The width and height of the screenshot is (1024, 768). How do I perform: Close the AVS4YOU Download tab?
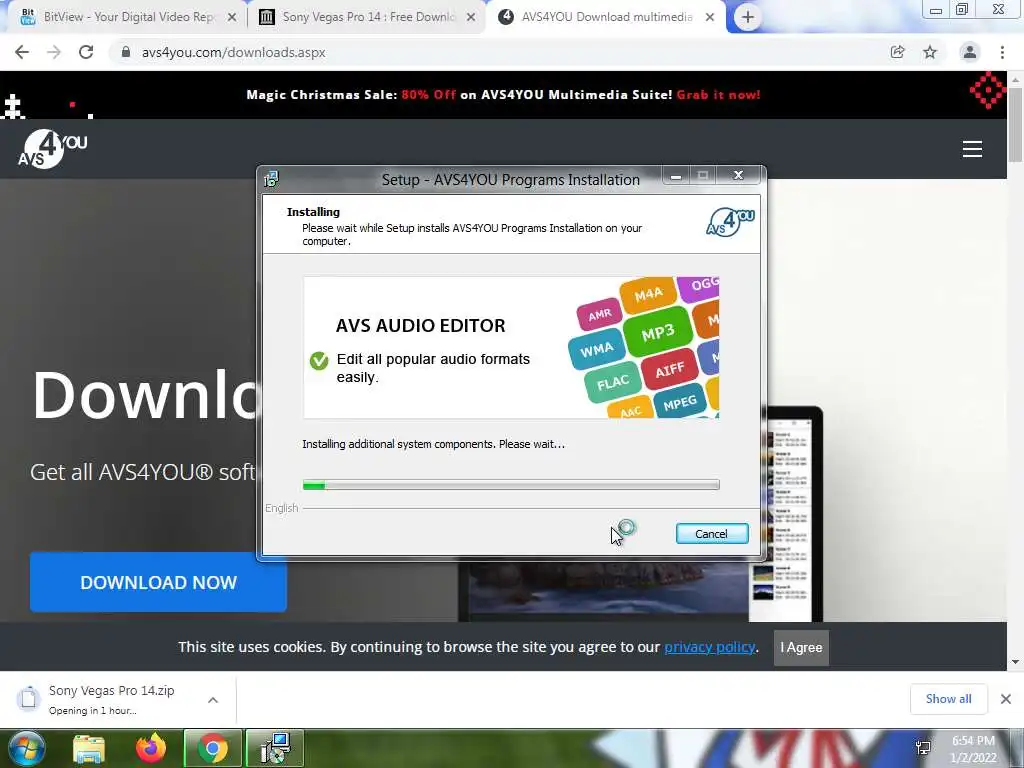[710, 17]
